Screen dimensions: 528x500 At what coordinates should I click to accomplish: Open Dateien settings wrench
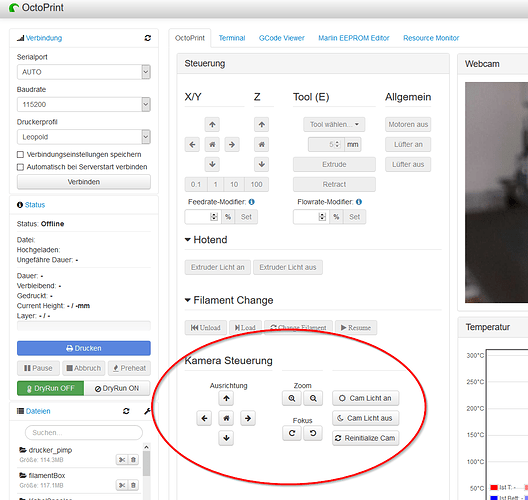click(x=147, y=411)
